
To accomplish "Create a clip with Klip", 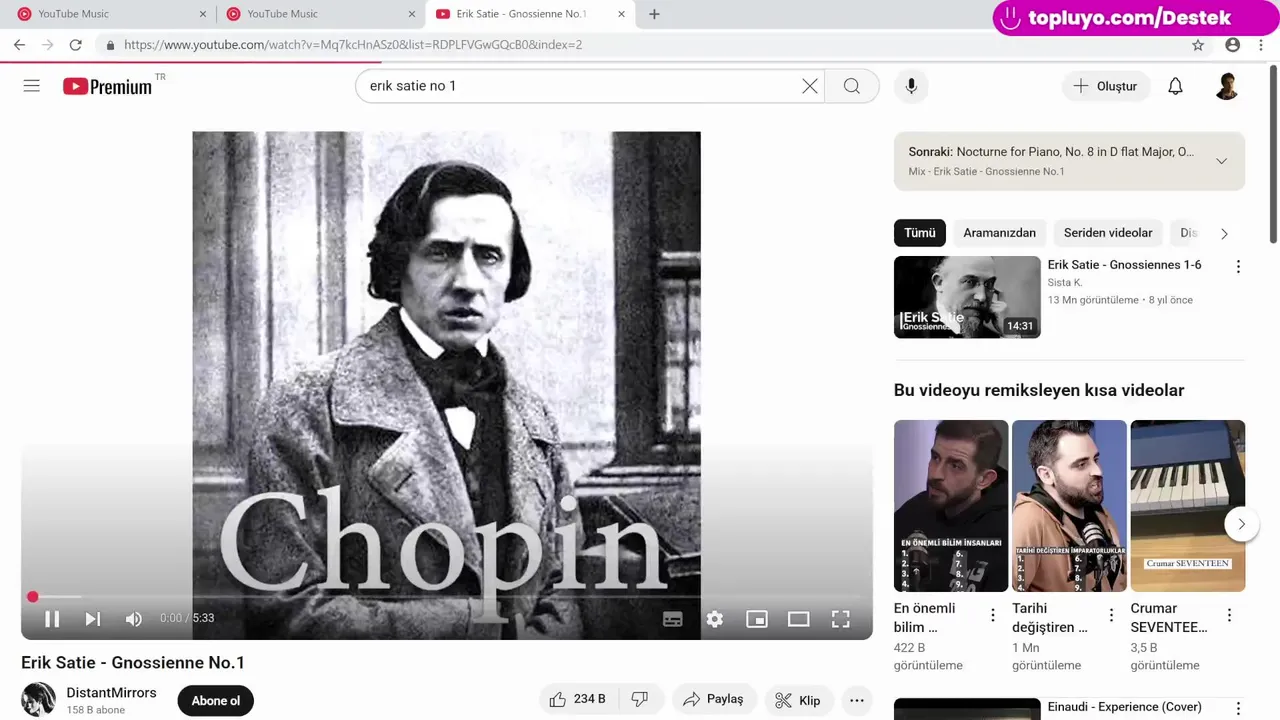I will coord(798,700).
